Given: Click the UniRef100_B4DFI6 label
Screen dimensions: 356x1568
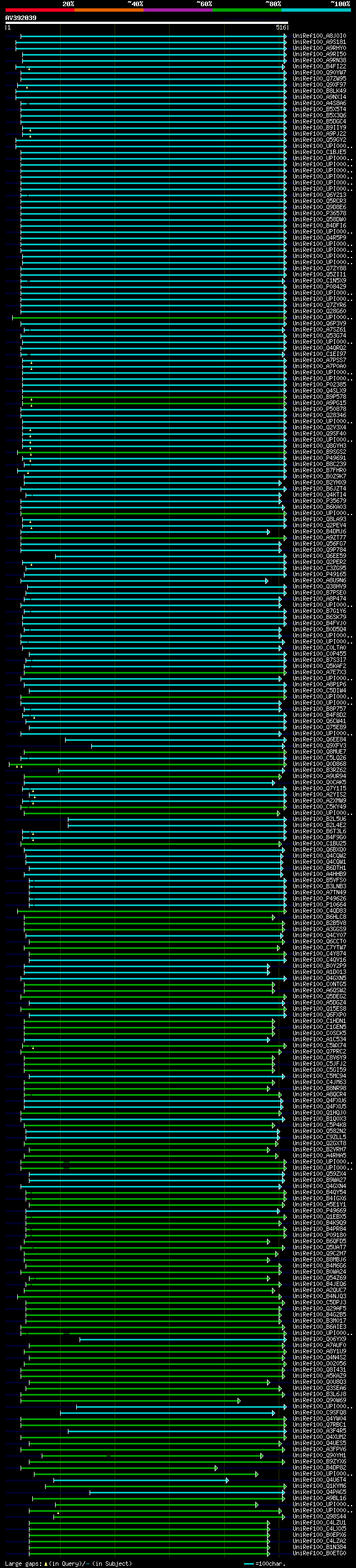Looking at the screenshot, I should [x=319, y=226].
